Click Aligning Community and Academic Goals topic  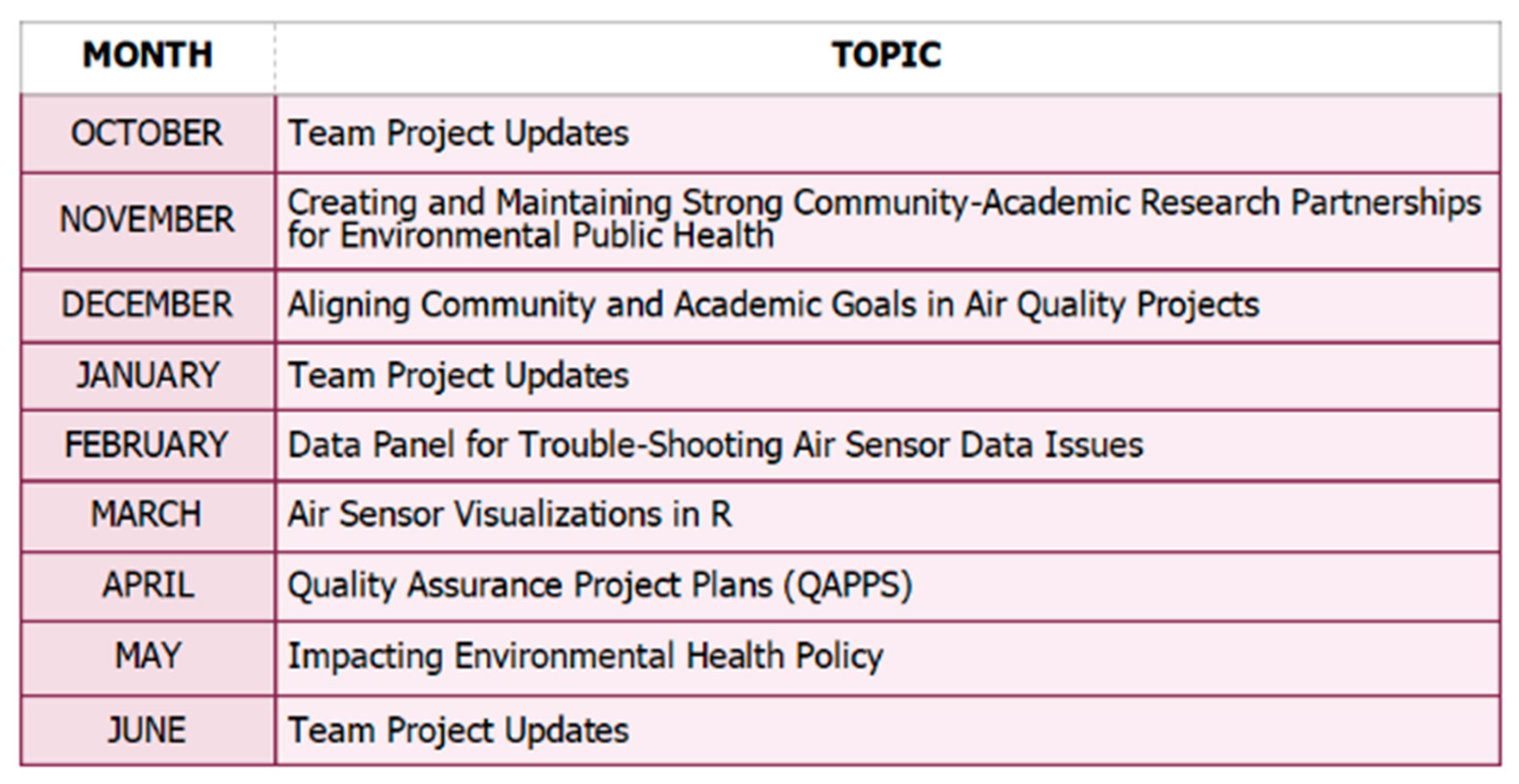773,307
